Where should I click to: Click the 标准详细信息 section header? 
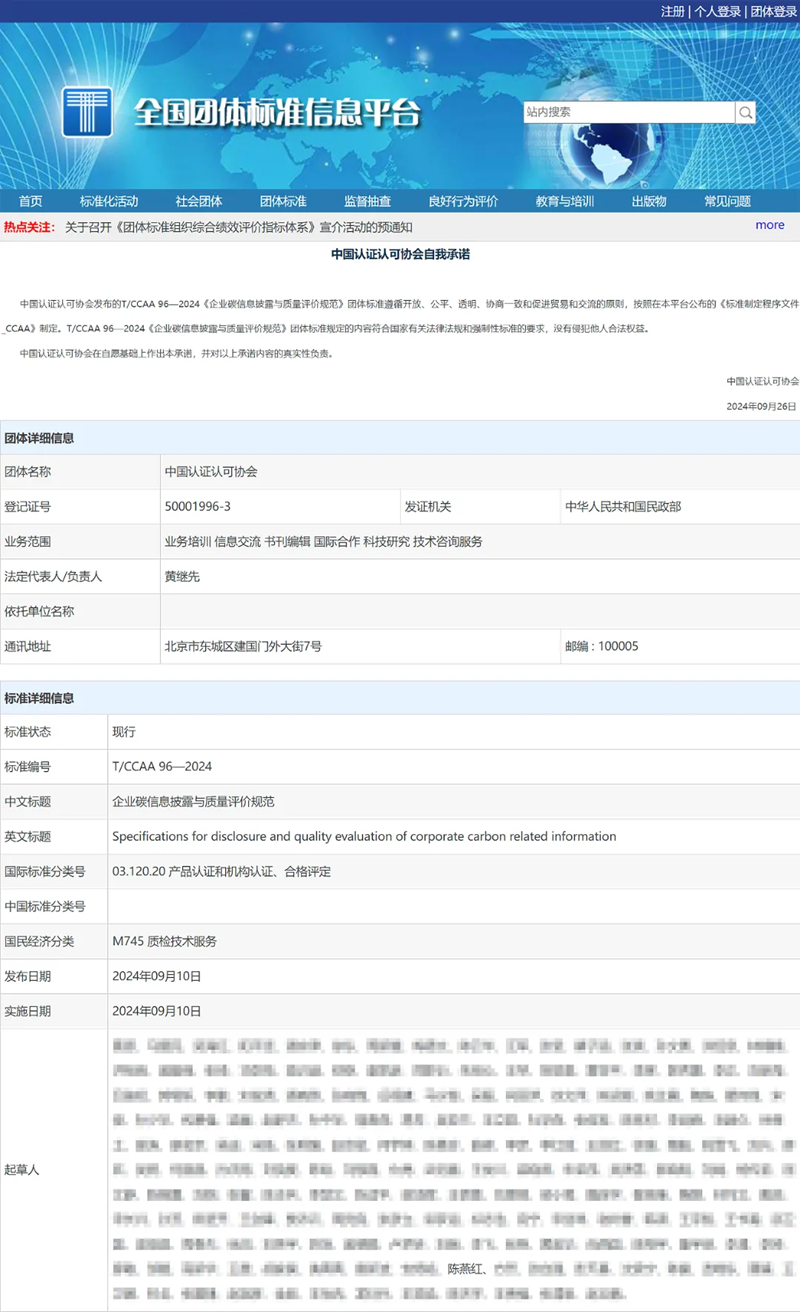pyautogui.click(x=39, y=698)
